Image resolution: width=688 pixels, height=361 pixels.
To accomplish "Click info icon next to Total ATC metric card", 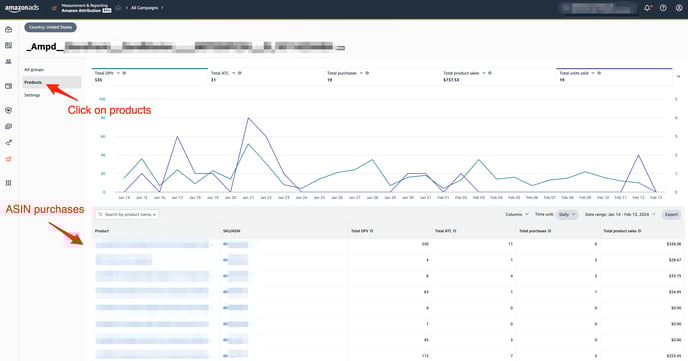I will pos(240,73).
